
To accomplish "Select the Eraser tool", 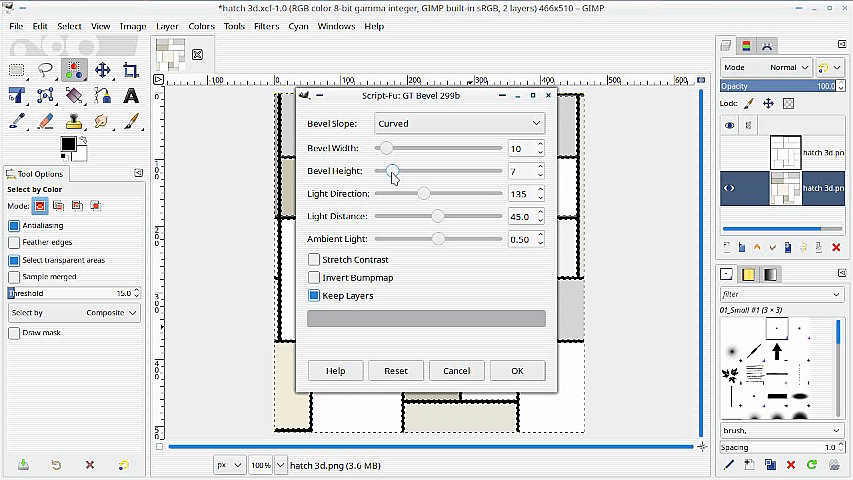I will 46,121.
